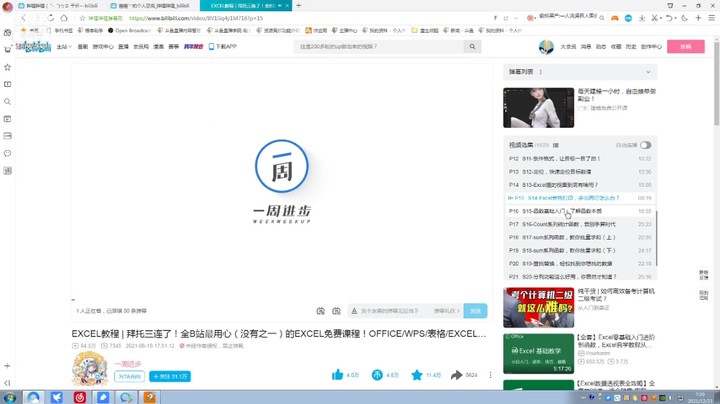Select playlist item P18 S17-sum (上)
This screenshot has width=720, height=404.
580,237
